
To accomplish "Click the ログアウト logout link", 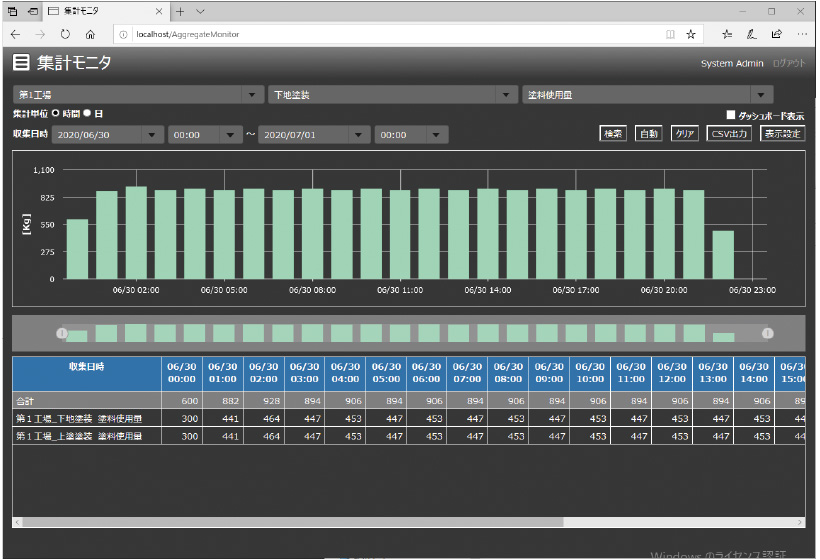I will pyautogui.click(x=789, y=63).
